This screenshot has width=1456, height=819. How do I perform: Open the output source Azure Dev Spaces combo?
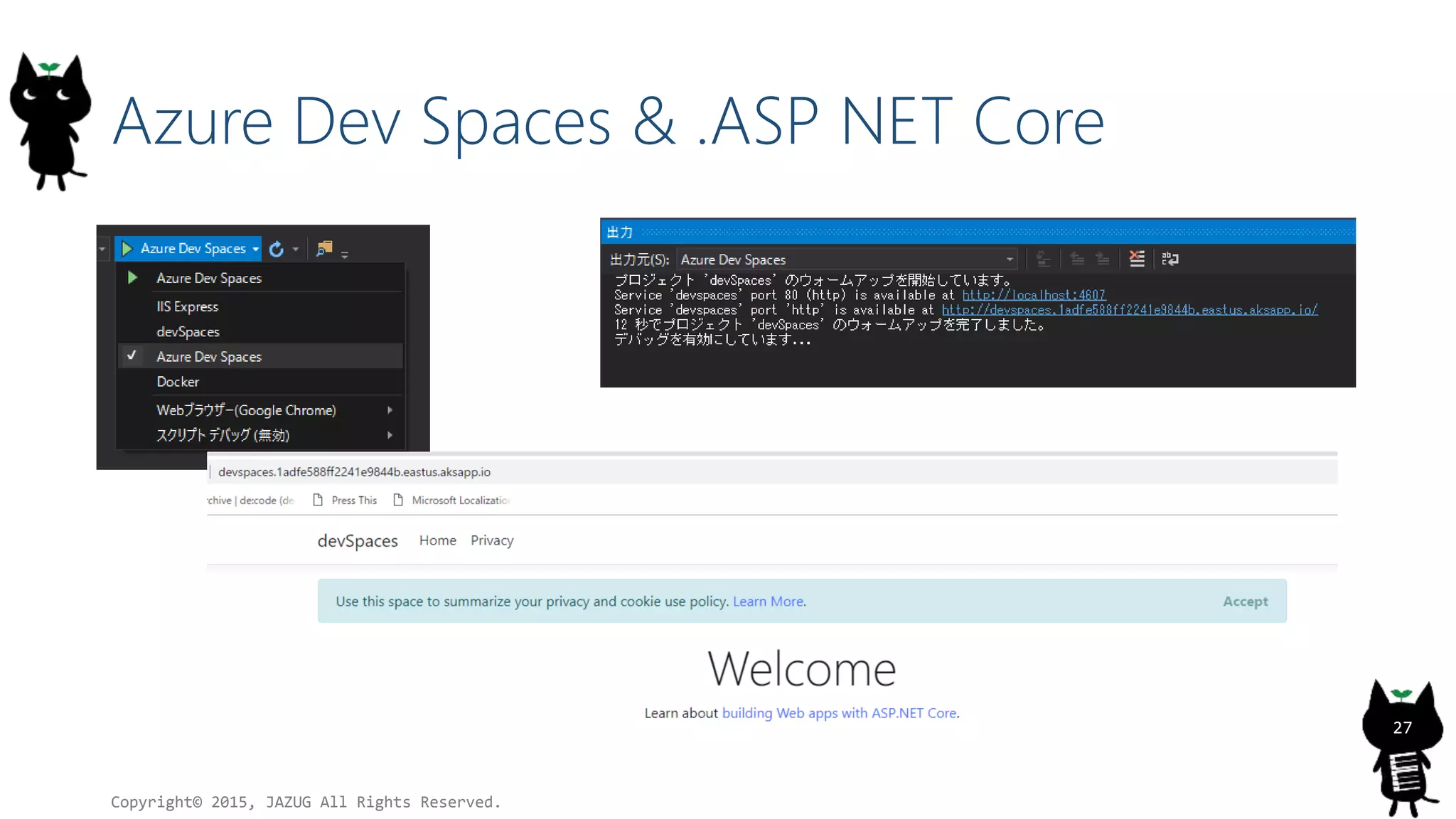(x=847, y=259)
